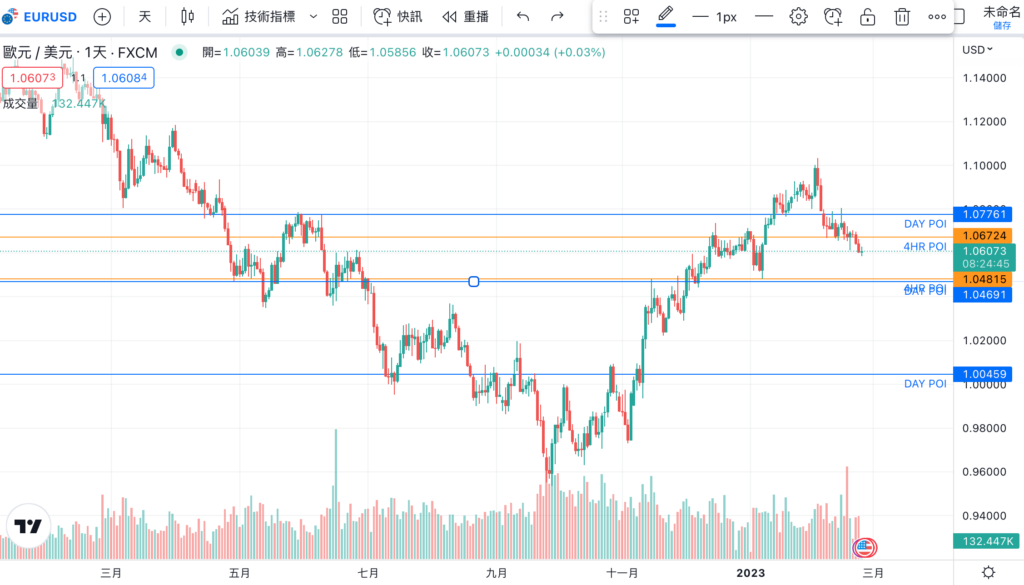Start bar replay with 重播

tap(466, 17)
